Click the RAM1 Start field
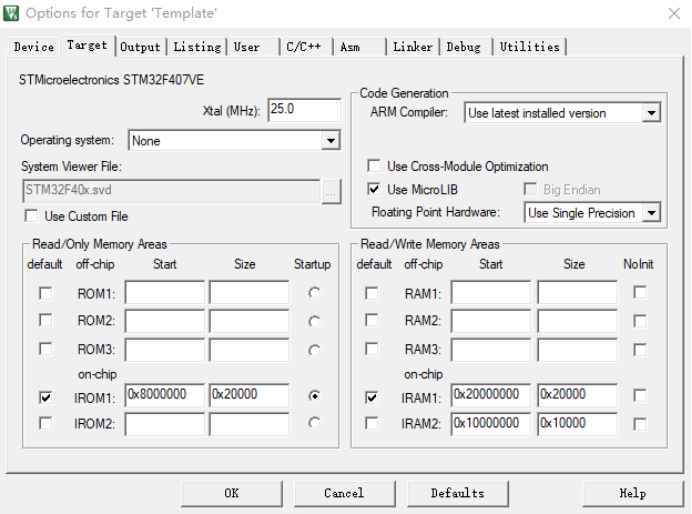 pos(491,292)
